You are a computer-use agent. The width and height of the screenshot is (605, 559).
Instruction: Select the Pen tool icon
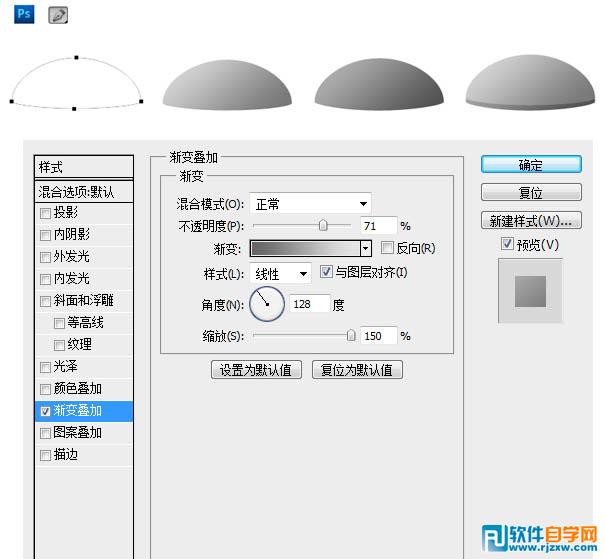(x=58, y=15)
